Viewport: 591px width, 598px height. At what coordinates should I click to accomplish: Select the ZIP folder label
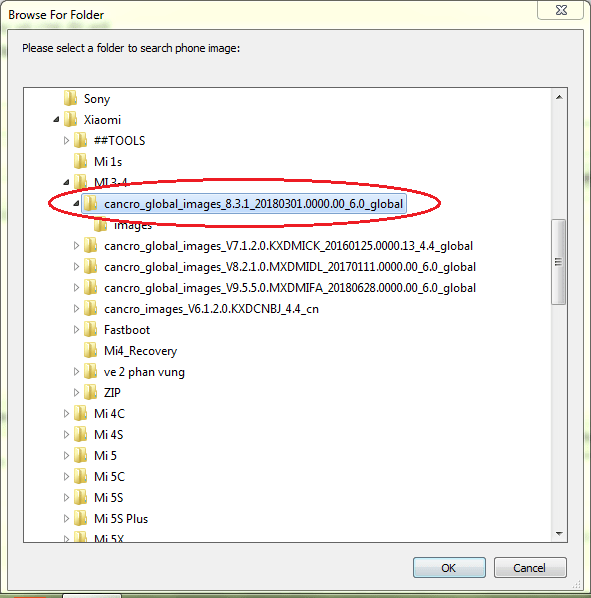click(112, 392)
